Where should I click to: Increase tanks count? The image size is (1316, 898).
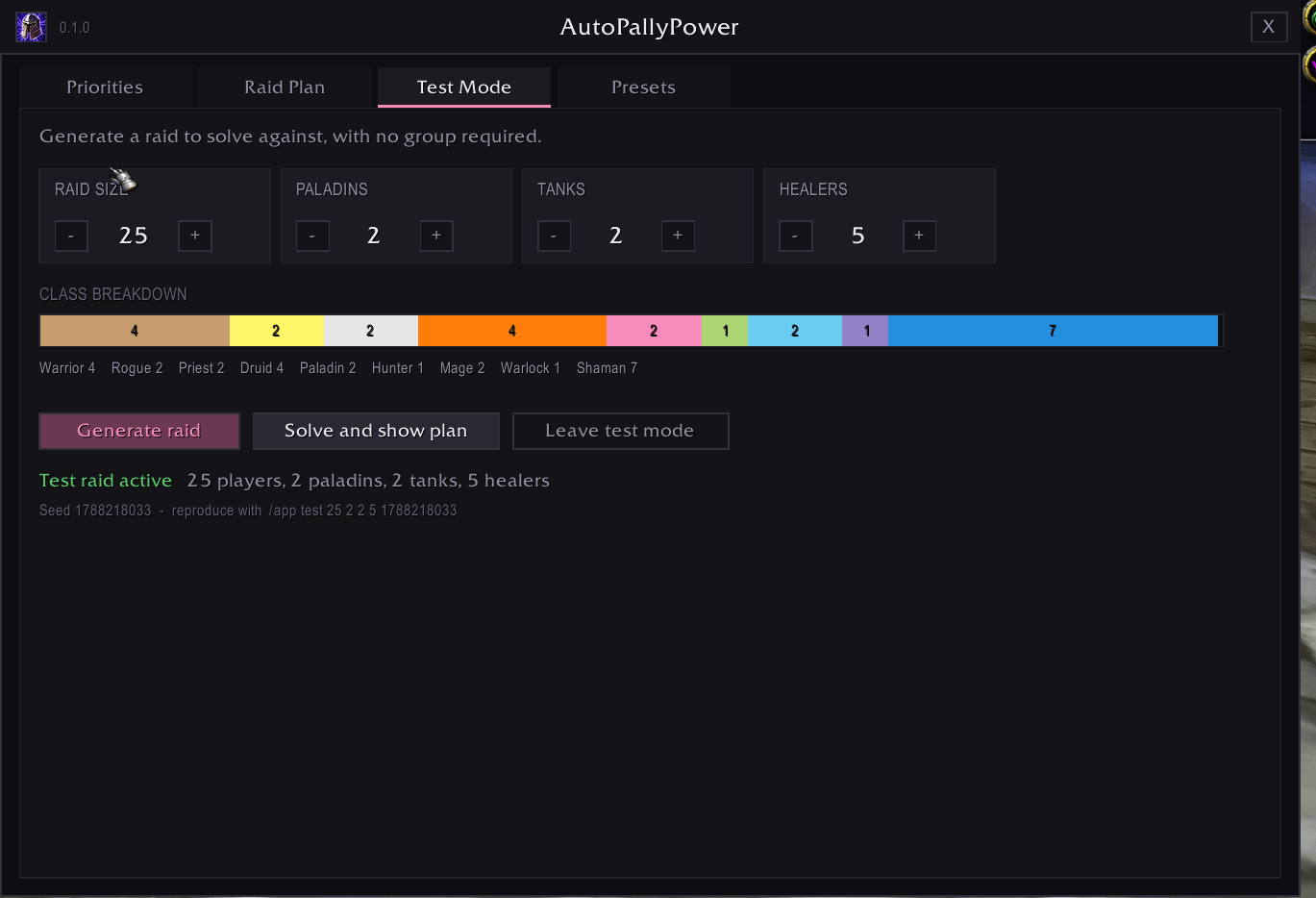point(678,236)
